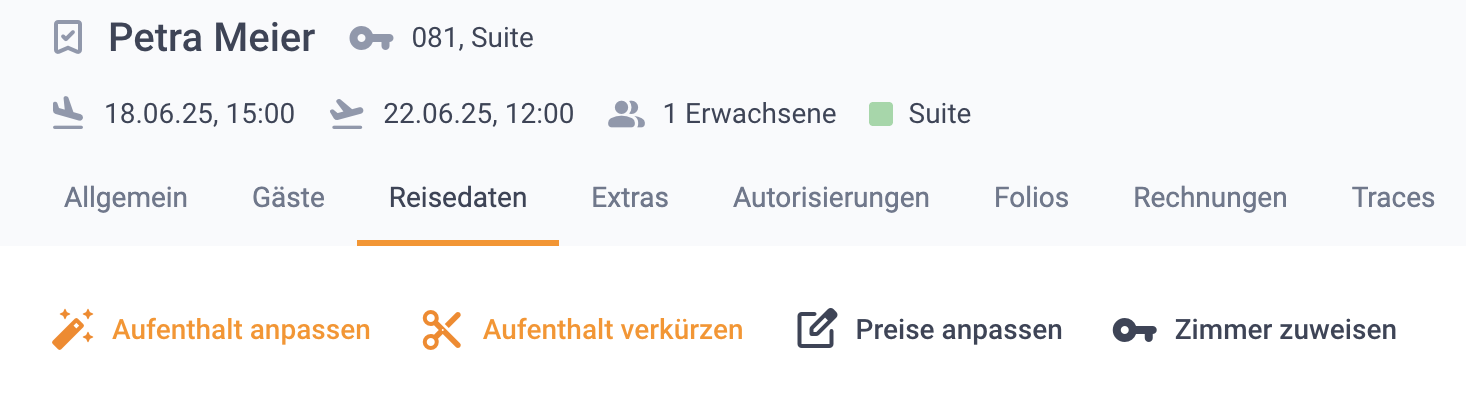The width and height of the screenshot is (1466, 398).
Task: Click the departure plane icon
Action: click(346, 114)
